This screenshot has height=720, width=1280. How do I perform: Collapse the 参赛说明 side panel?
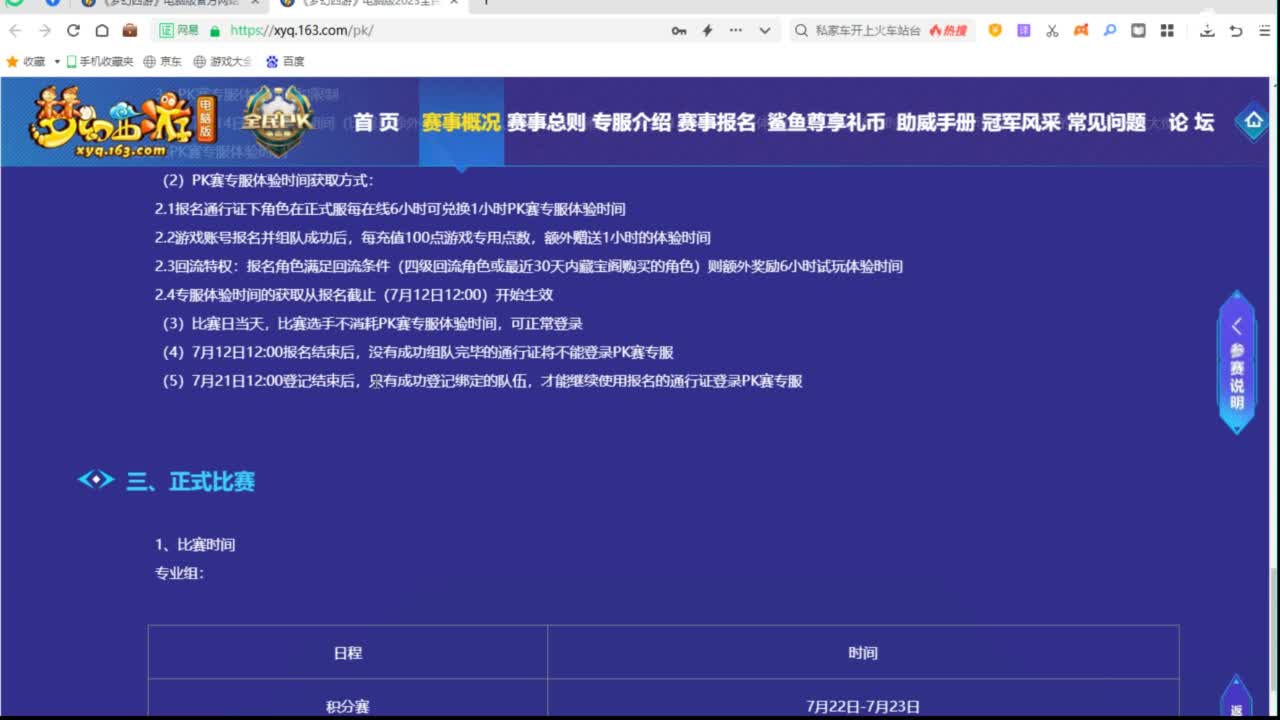1236,326
